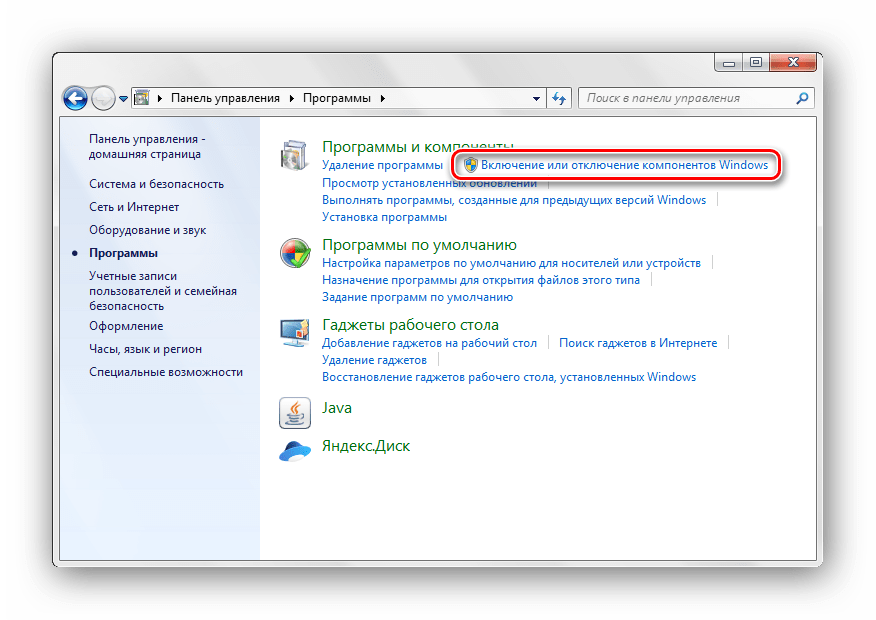Open Оформление category in sidebar

pos(126,326)
